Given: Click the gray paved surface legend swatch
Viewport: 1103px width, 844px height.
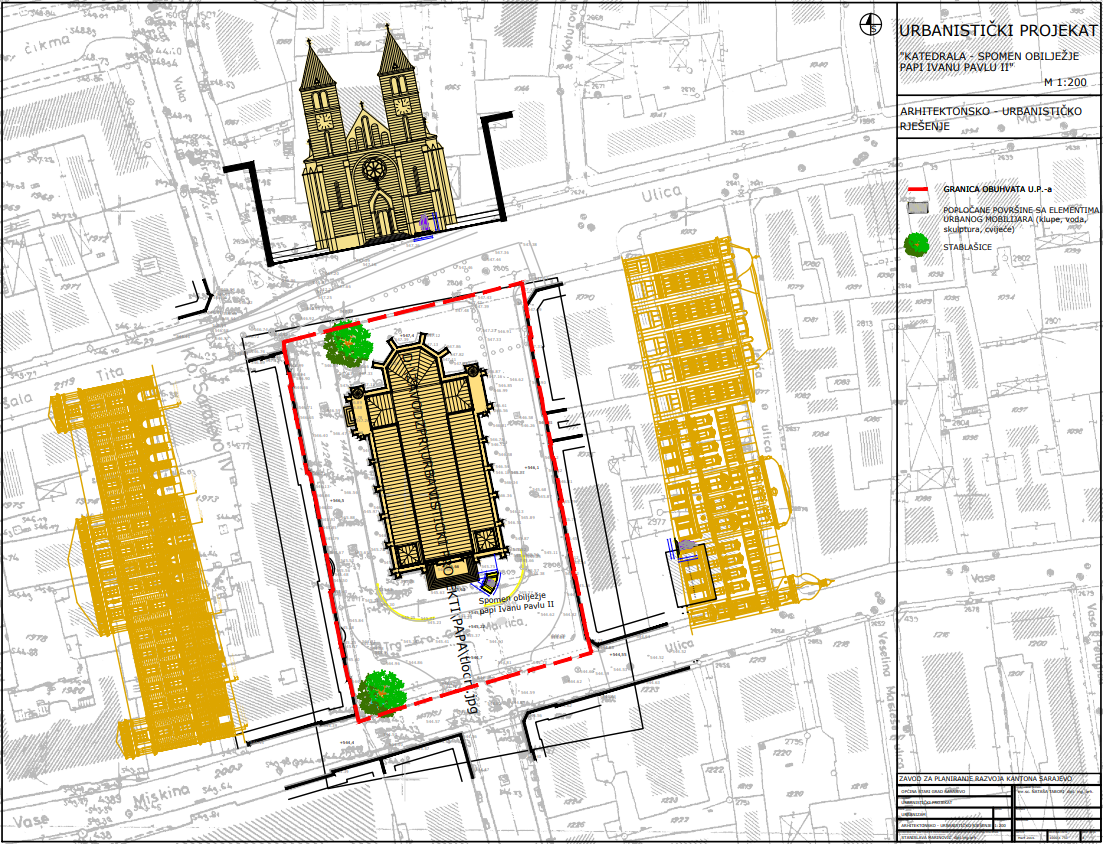Looking at the screenshot, I should [916, 210].
